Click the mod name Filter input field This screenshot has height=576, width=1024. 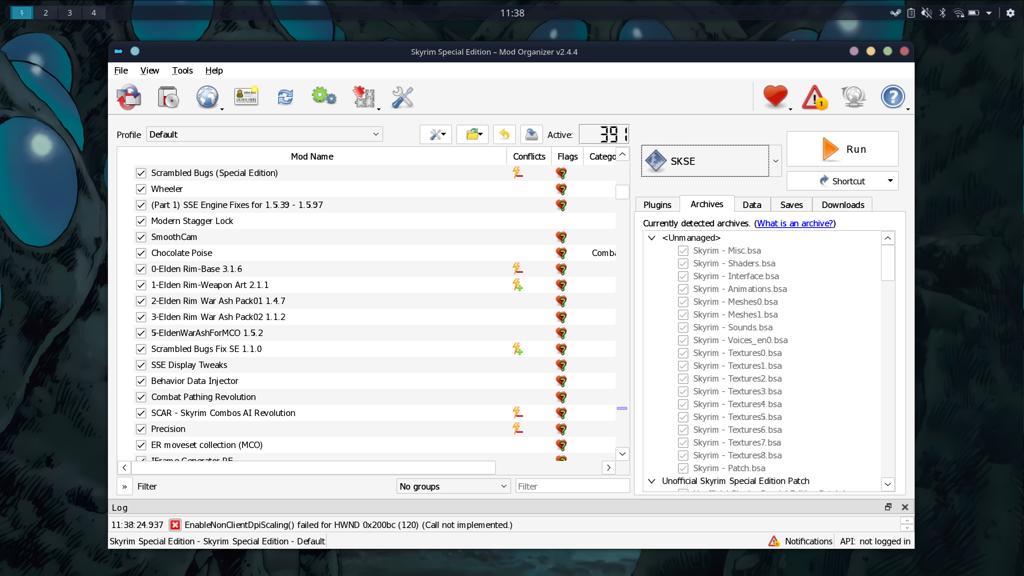click(572, 487)
